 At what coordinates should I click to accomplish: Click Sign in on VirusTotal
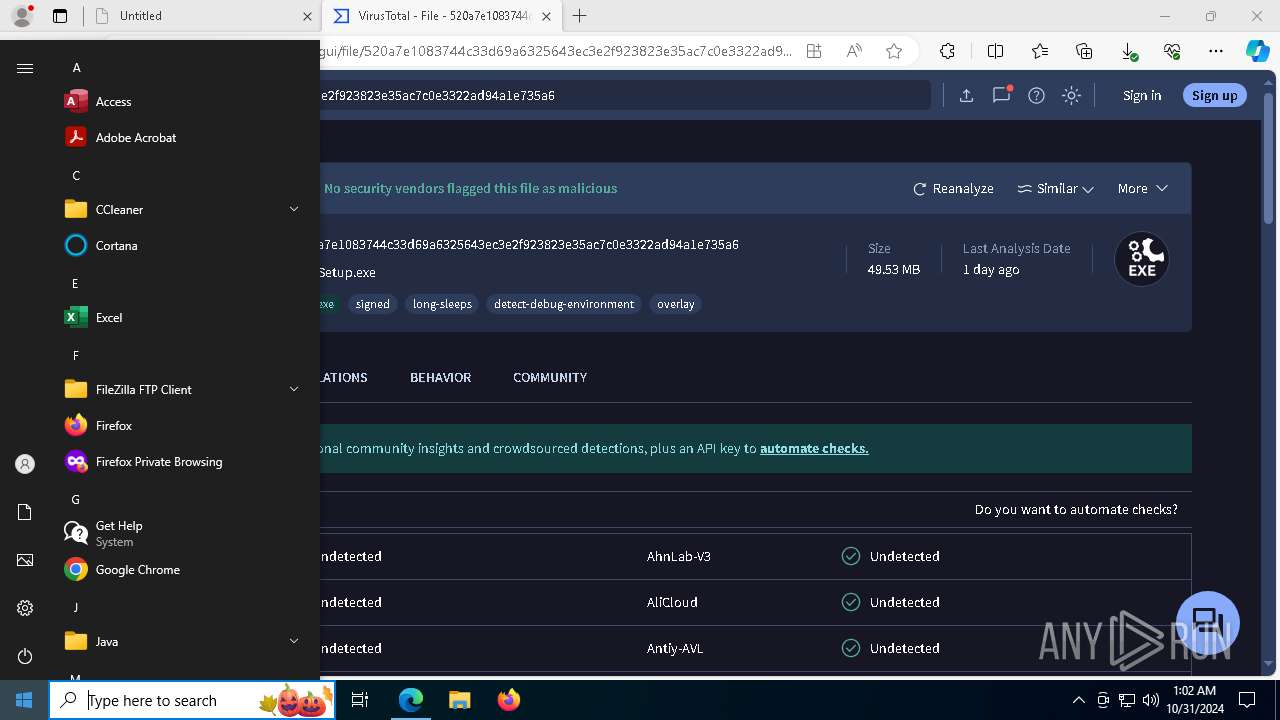1142,95
